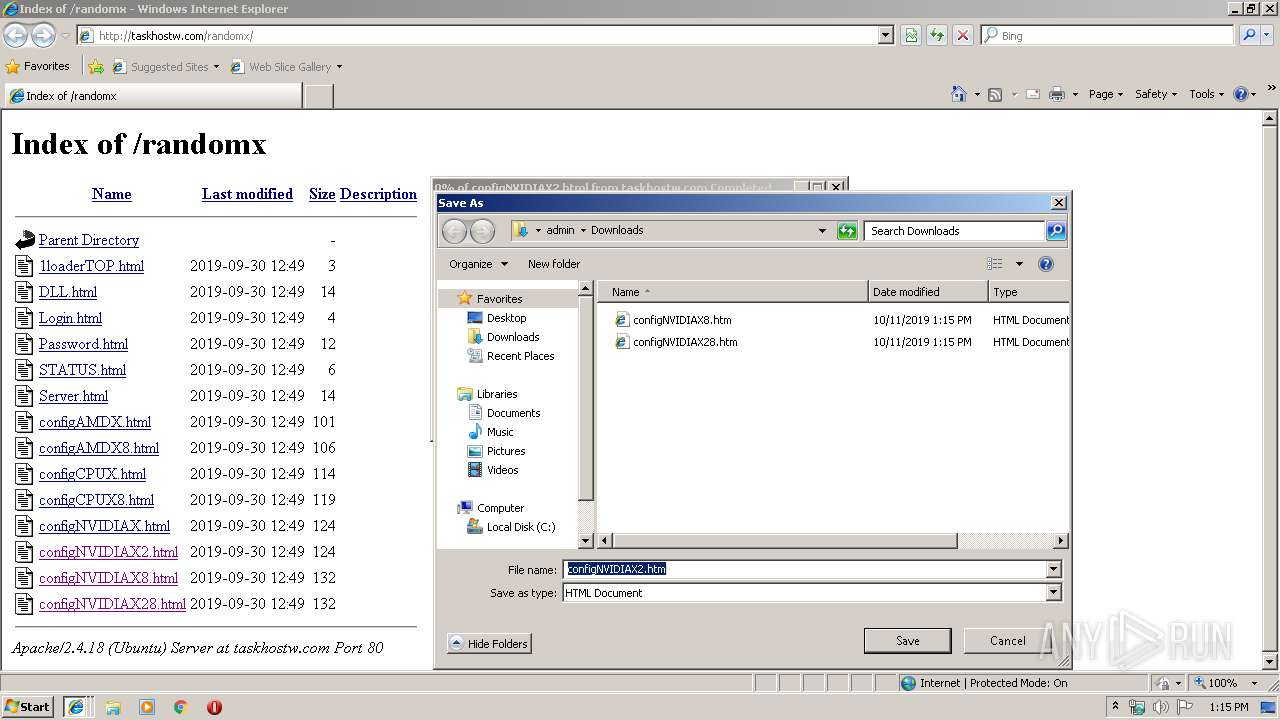
Task: Click Hide Folders button
Action: pos(488,644)
